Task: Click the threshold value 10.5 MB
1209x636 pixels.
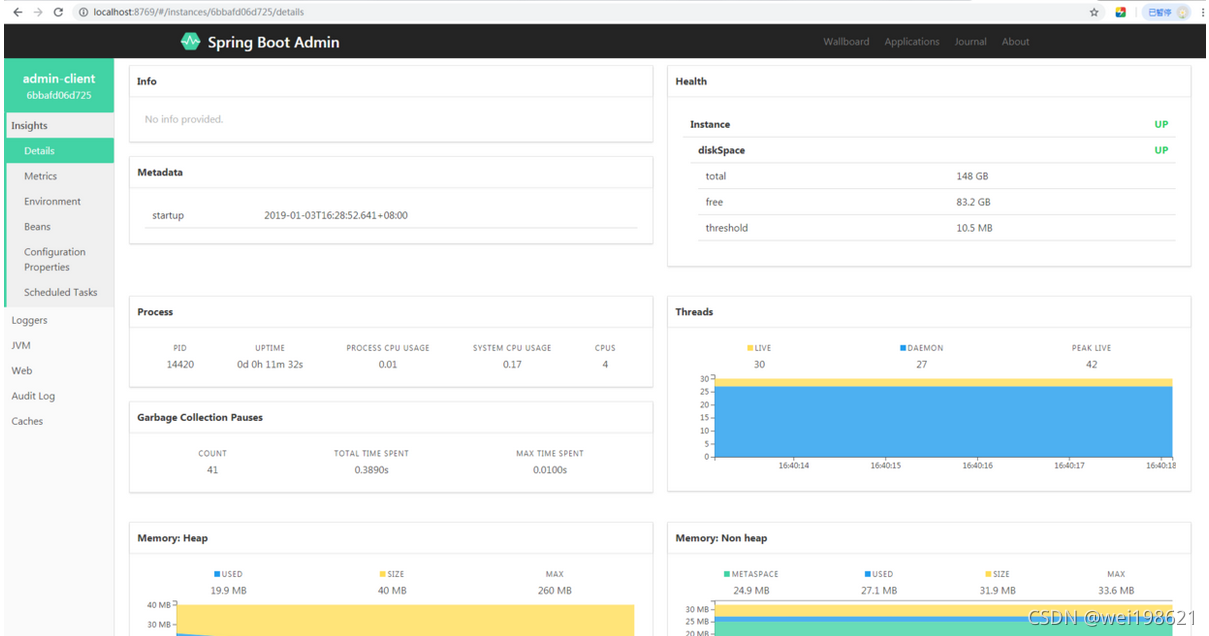Action: coord(974,228)
